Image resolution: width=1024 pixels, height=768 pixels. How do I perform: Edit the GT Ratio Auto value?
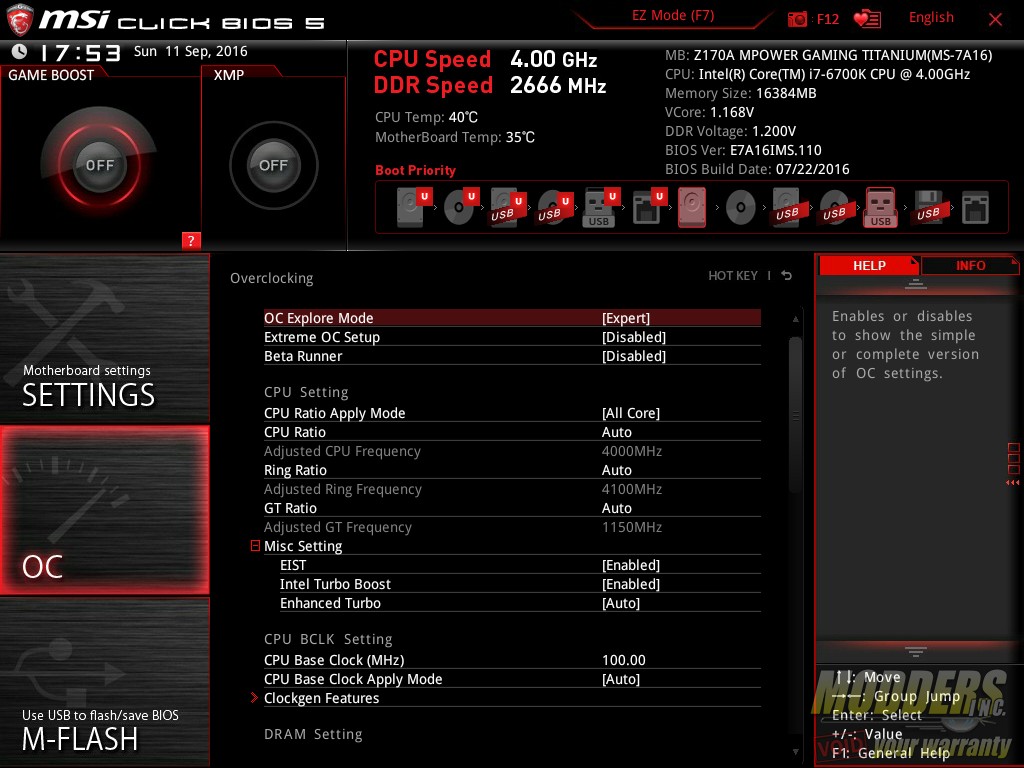click(512, 507)
